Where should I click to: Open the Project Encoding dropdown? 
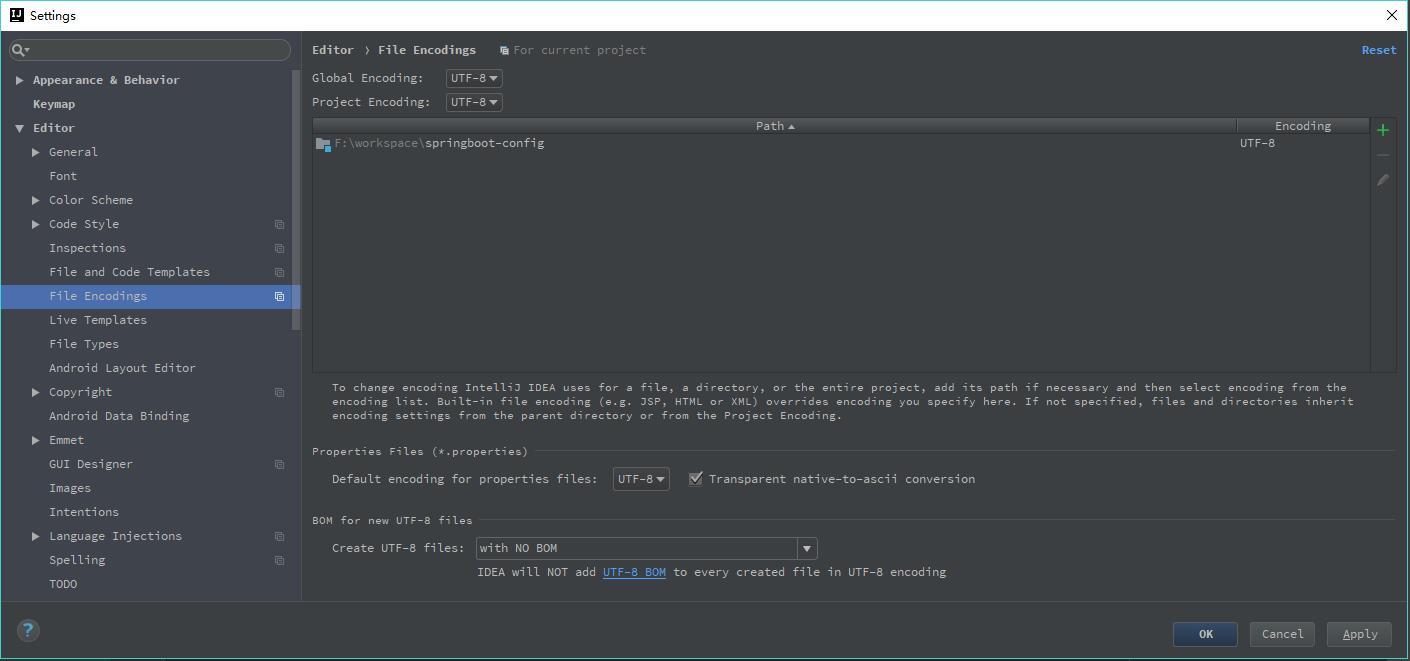point(474,102)
